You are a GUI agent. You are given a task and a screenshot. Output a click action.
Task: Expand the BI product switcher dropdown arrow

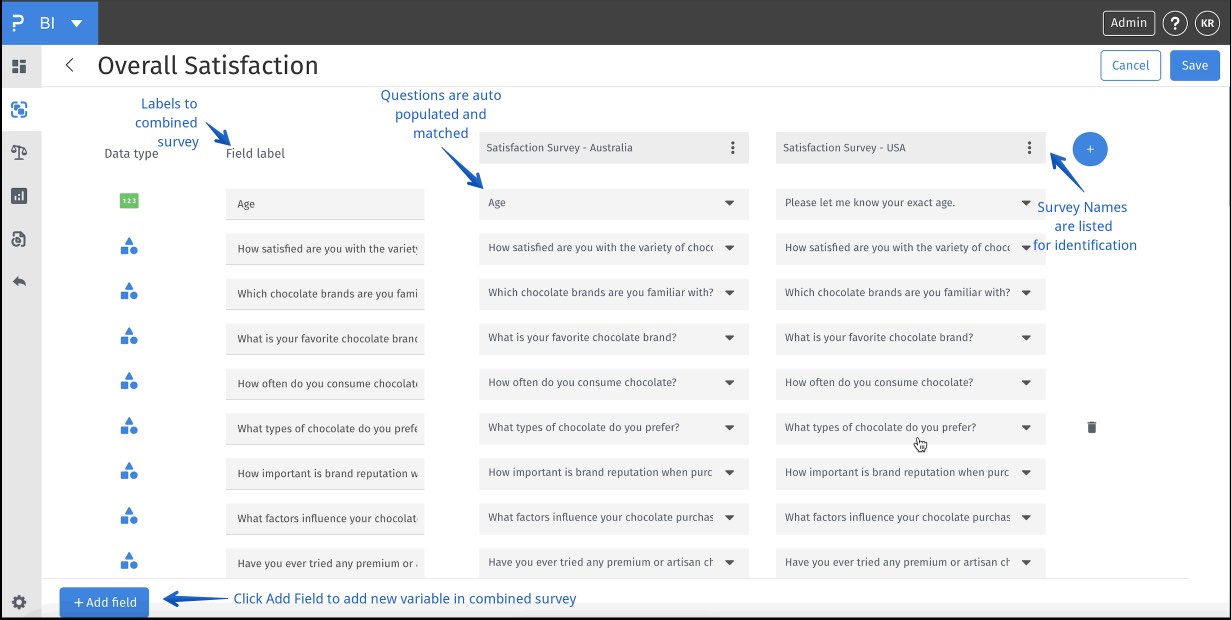point(77,23)
